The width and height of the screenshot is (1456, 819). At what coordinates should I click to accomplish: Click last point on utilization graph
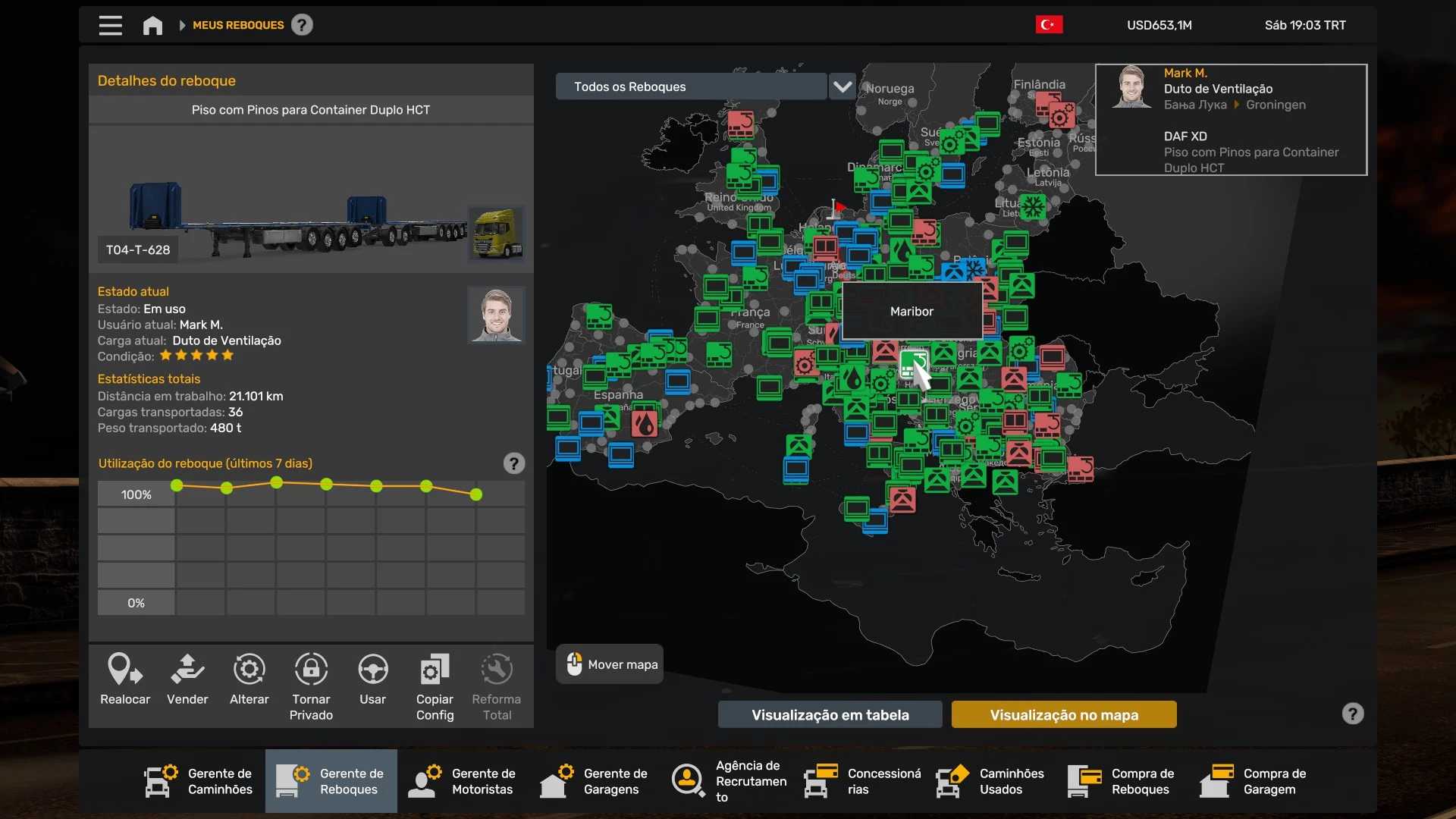tap(476, 494)
